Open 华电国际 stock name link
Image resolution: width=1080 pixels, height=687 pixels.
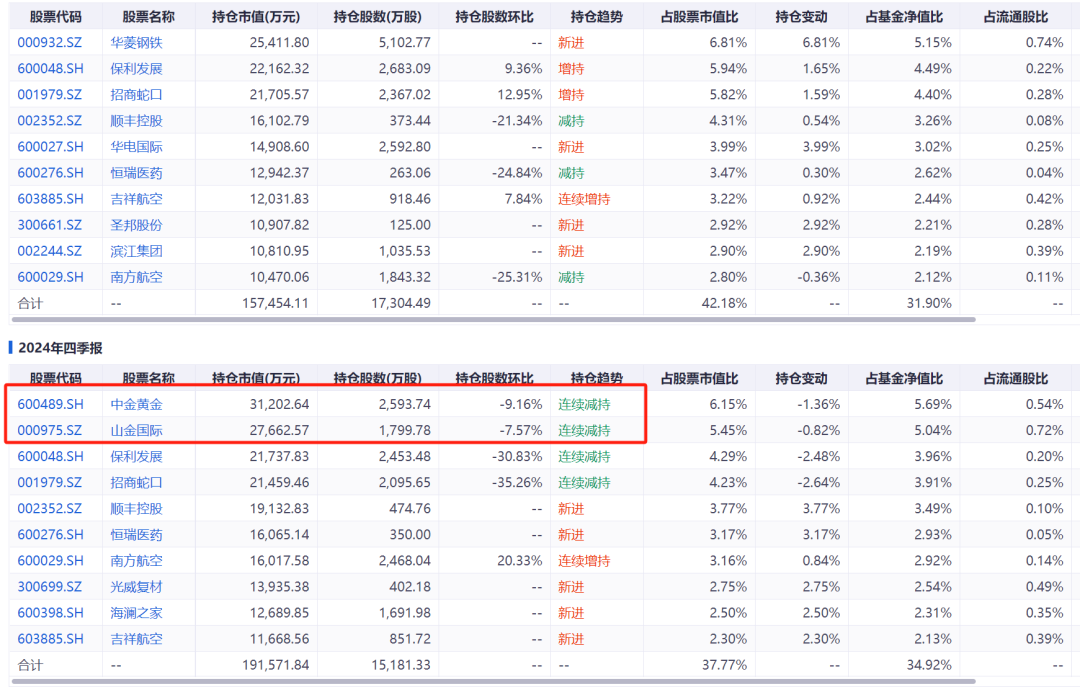coord(136,147)
